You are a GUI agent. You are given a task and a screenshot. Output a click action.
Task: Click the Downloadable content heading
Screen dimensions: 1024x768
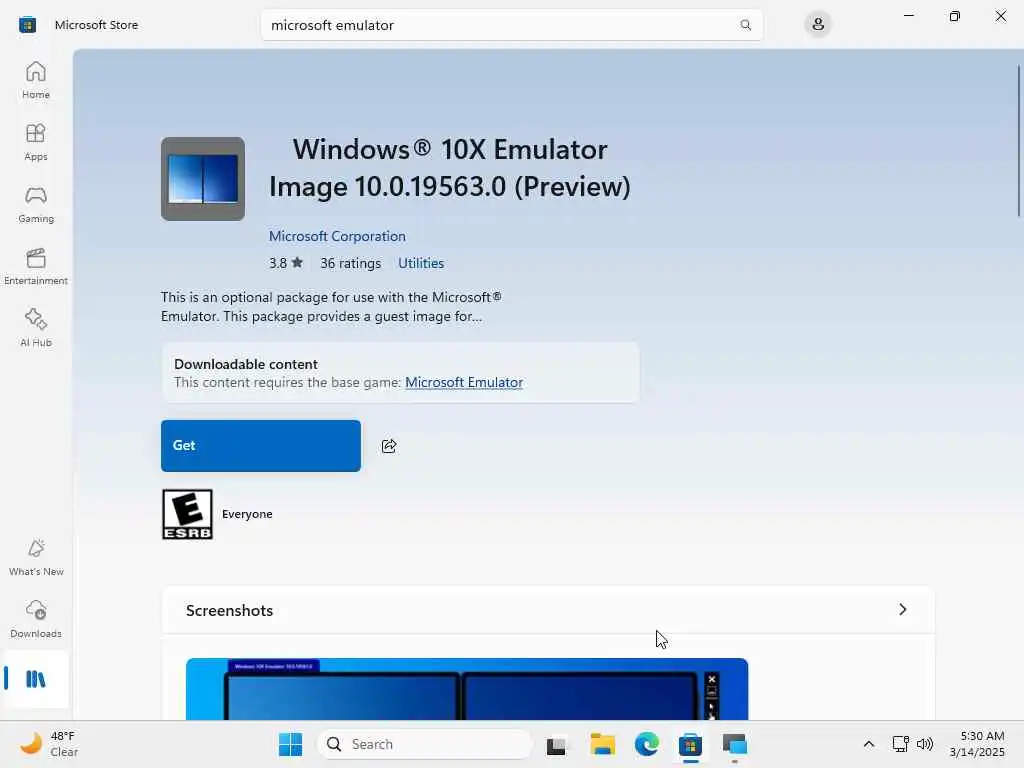[246, 364]
